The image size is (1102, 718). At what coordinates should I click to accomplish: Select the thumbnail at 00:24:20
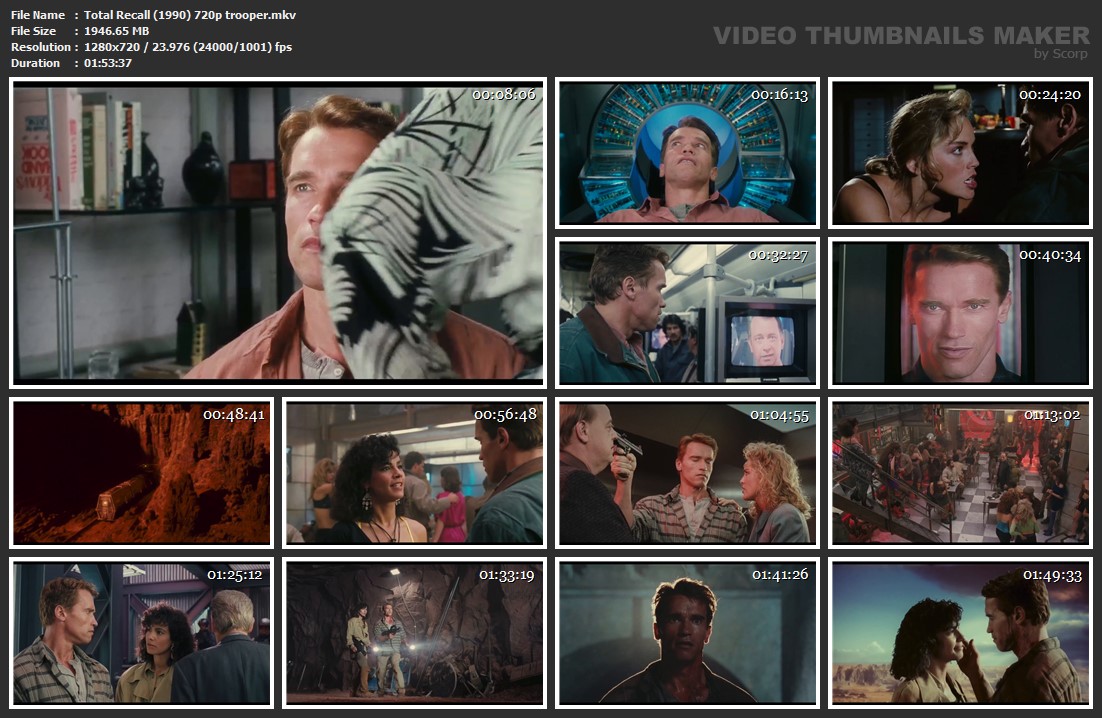[x=961, y=153]
